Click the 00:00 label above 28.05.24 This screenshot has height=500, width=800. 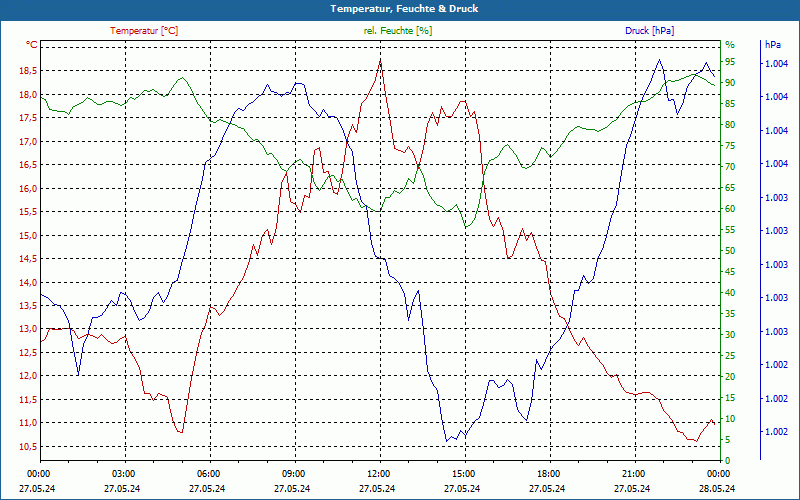point(718,473)
